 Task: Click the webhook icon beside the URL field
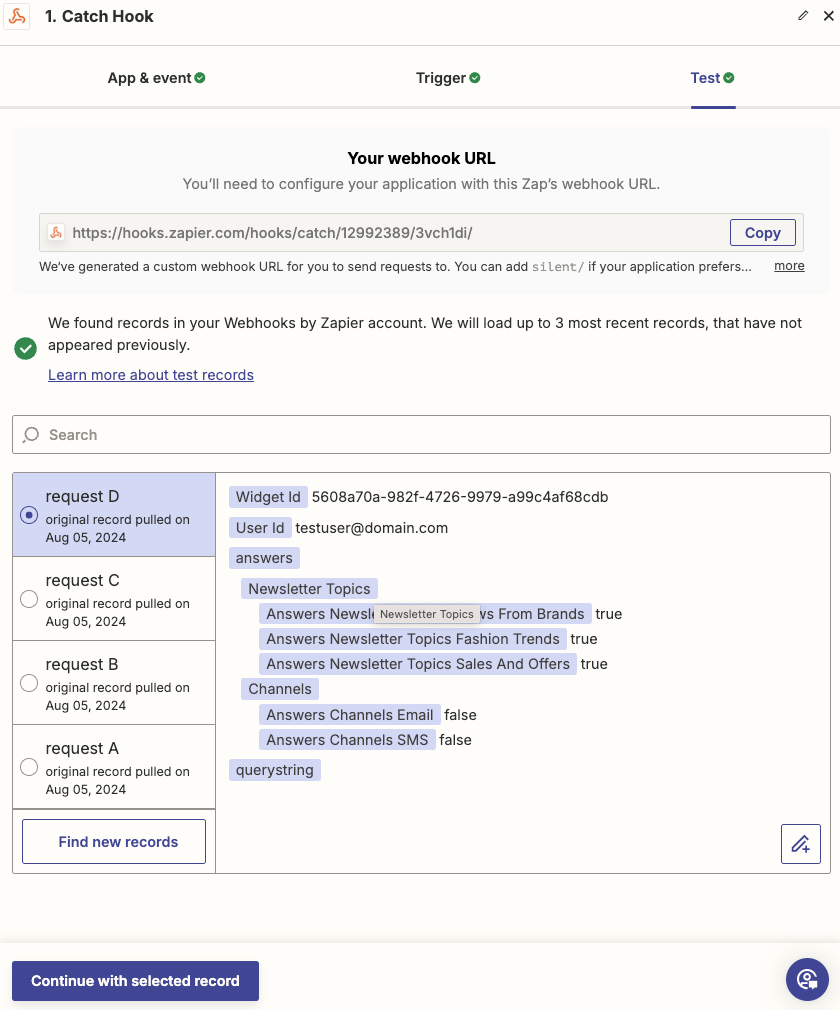click(x=55, y=232)
